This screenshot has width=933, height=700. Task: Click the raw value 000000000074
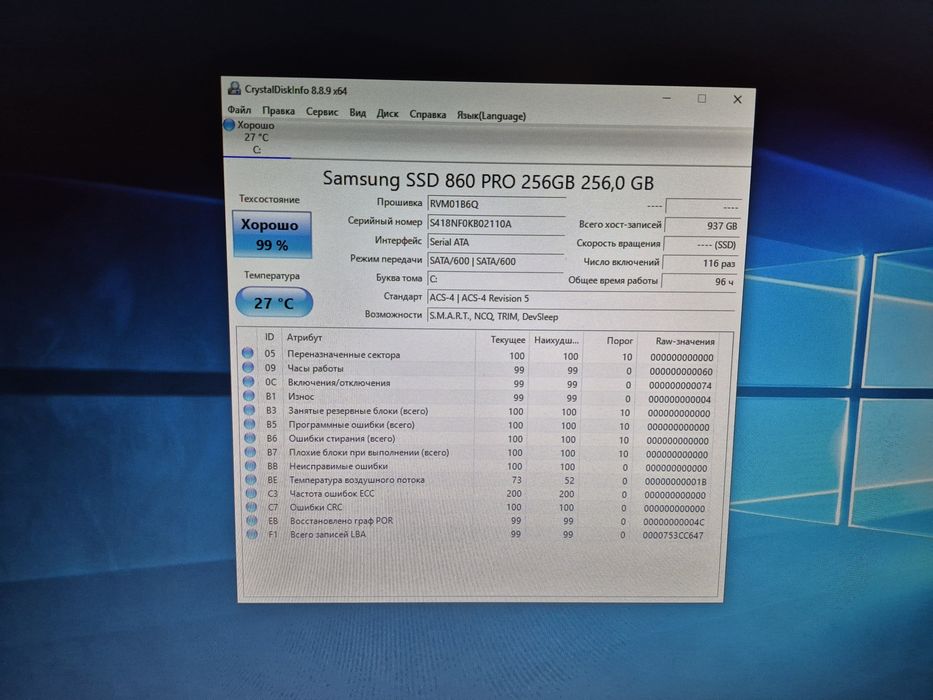pos(680,385)
